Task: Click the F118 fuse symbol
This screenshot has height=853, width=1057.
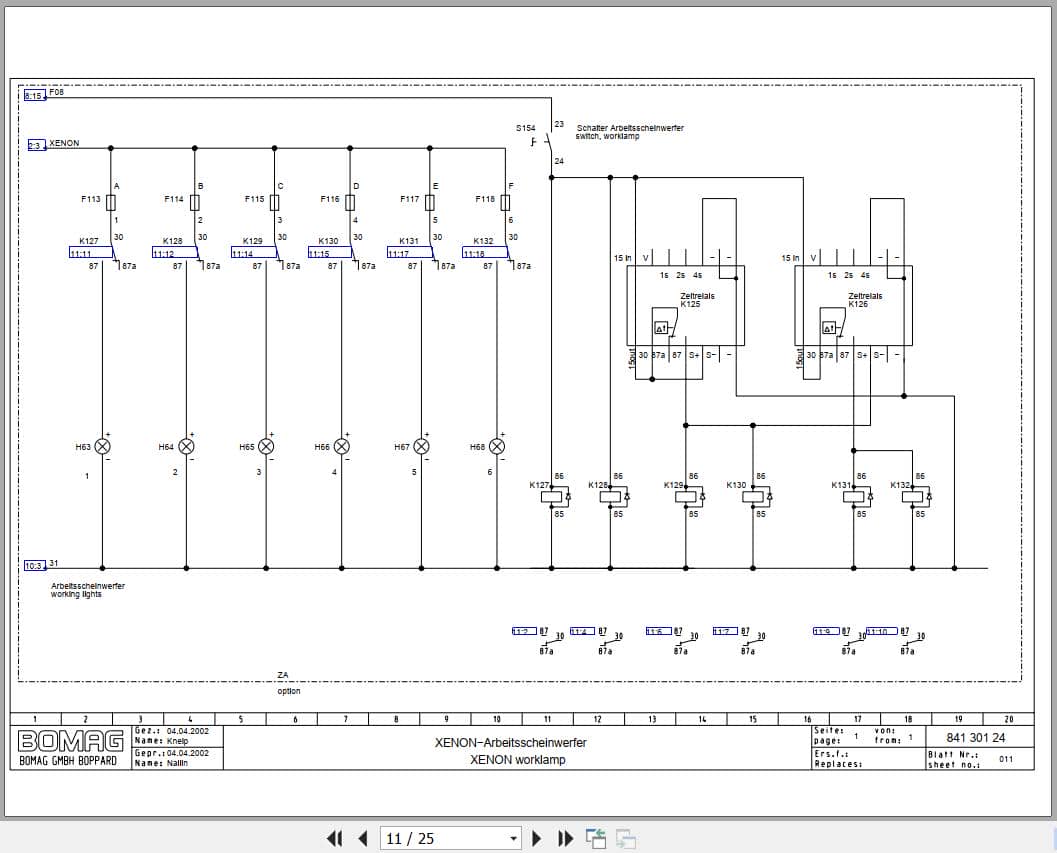Action: tap(505, 202)
